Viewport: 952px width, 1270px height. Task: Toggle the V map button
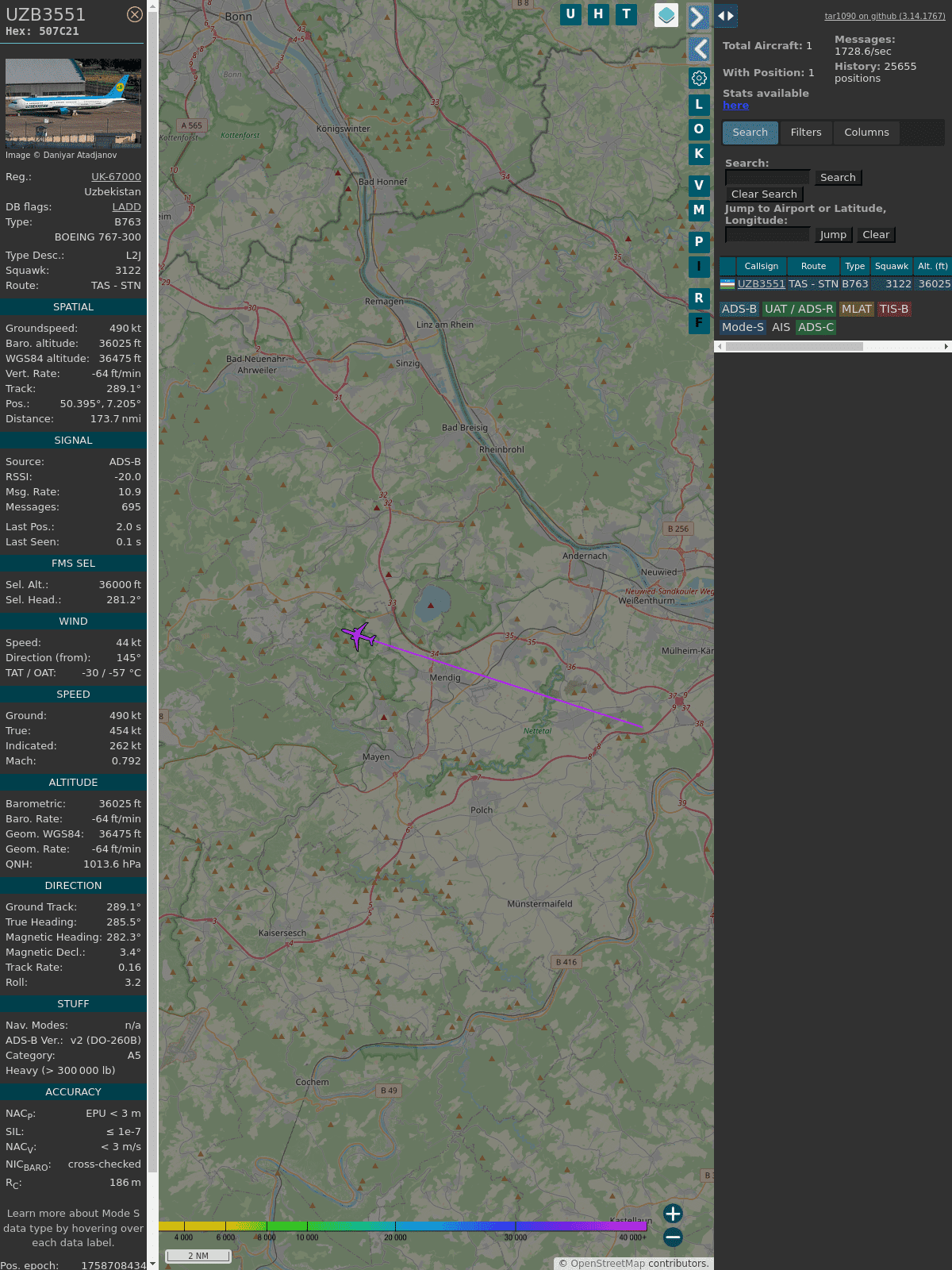pos(699,185)
